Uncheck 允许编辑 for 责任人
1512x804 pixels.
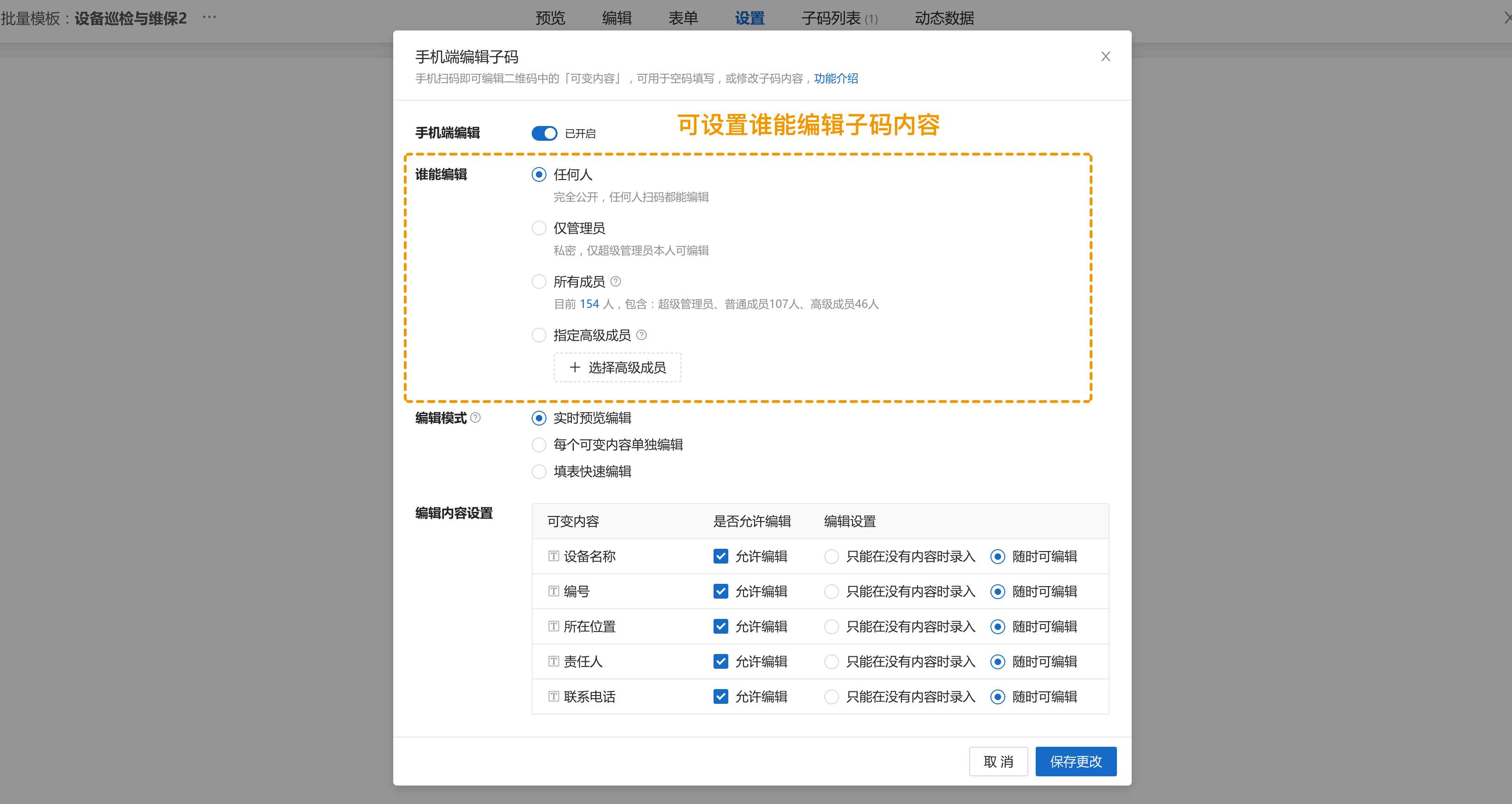click(721, 661)
